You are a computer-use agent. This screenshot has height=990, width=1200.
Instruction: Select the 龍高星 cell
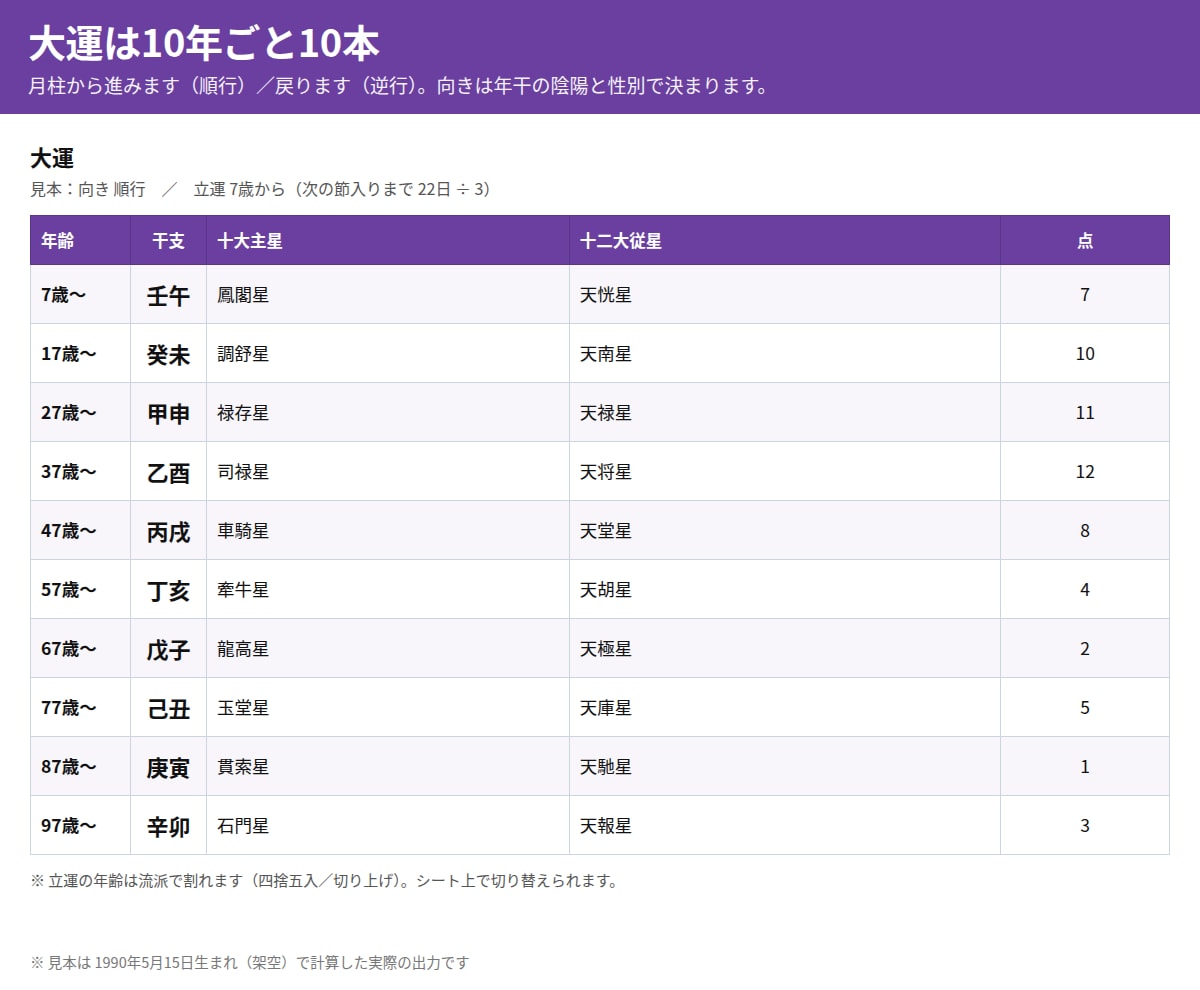tap(388, 649)
